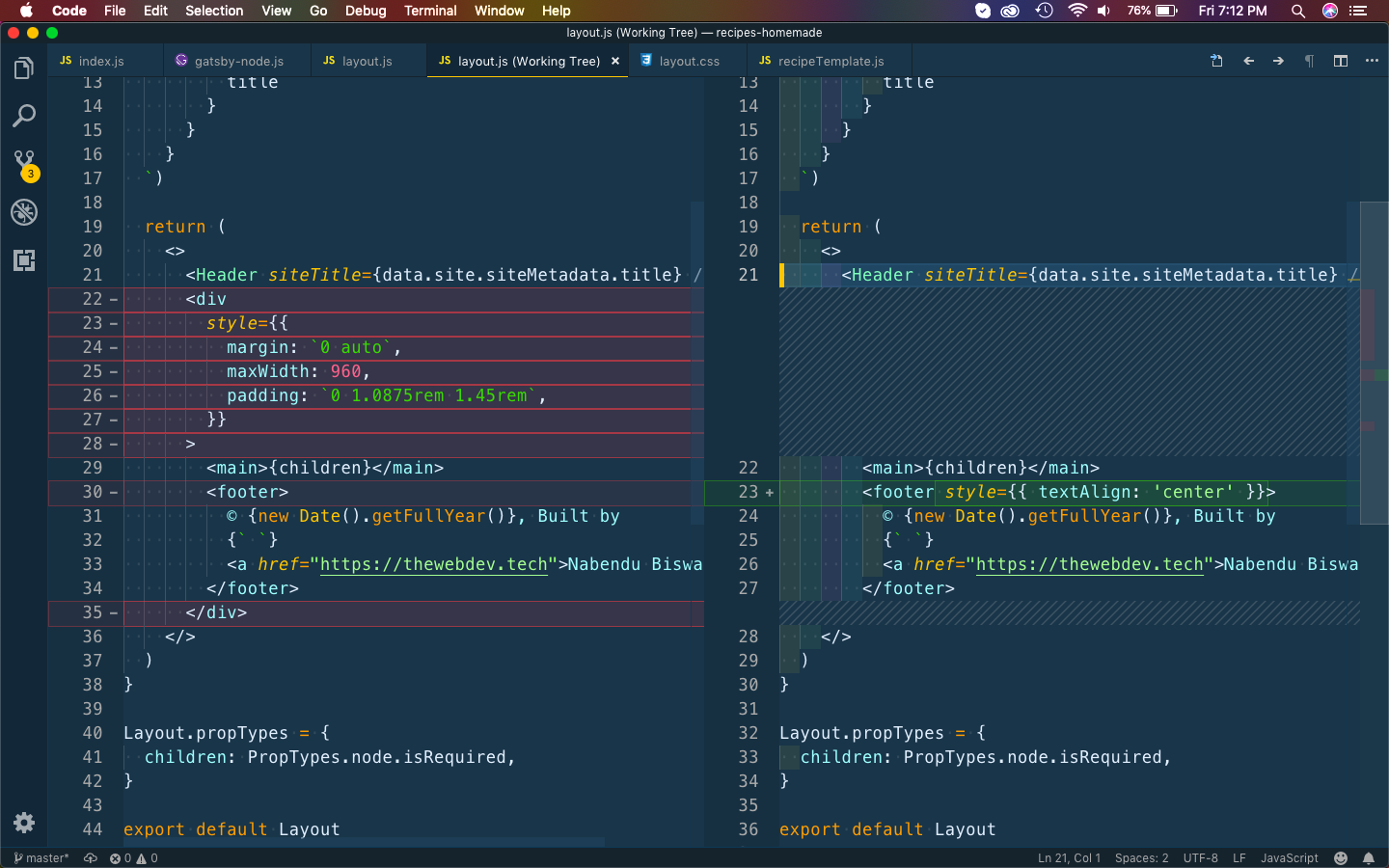Click the Spotlight search icon in menu bar
The image size is (1389, 868).
coord(1297,11)
